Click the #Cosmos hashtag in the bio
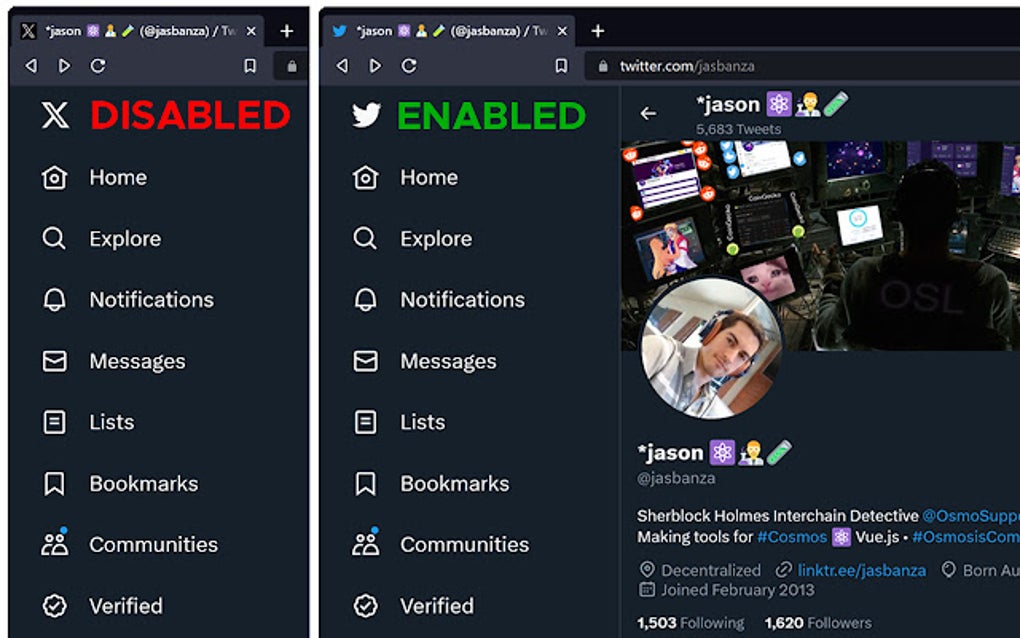1020x638 pixels. tap(793, 537)
